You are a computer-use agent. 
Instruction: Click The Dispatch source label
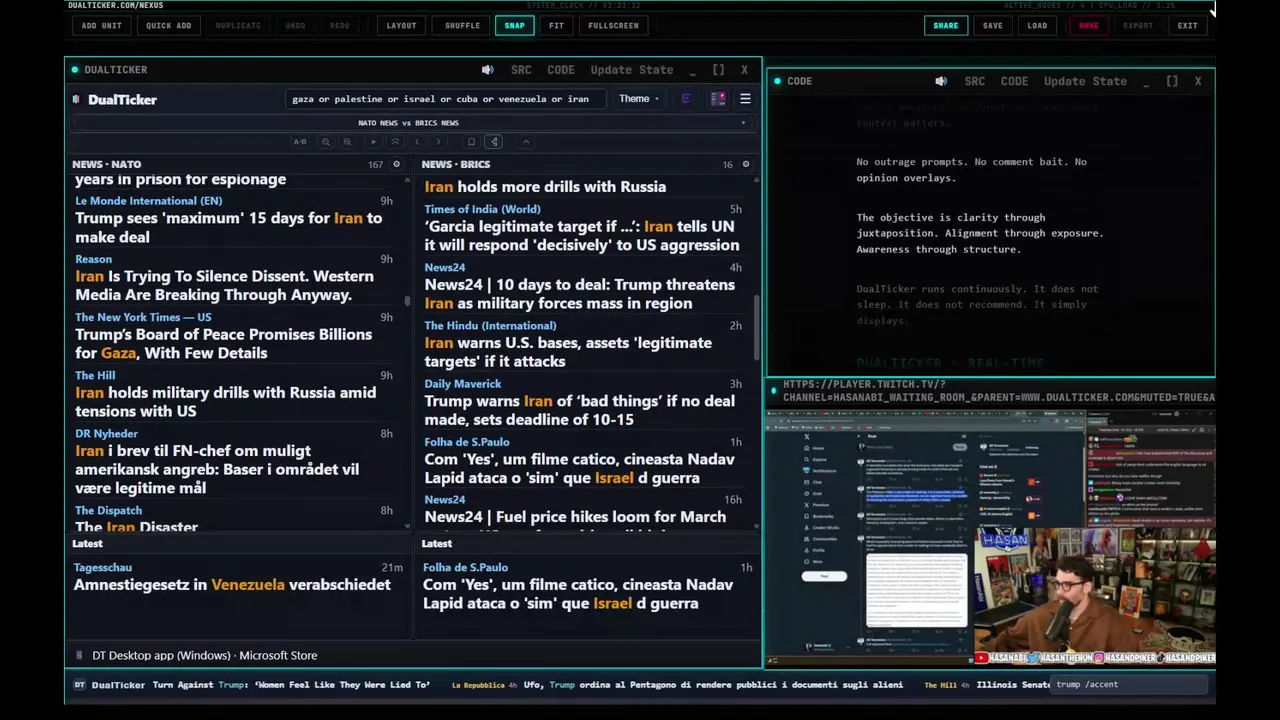point(108,511)
